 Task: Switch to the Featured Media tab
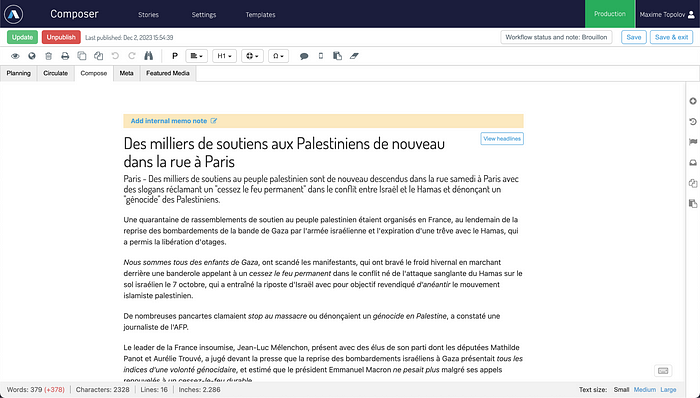(168, 73)
